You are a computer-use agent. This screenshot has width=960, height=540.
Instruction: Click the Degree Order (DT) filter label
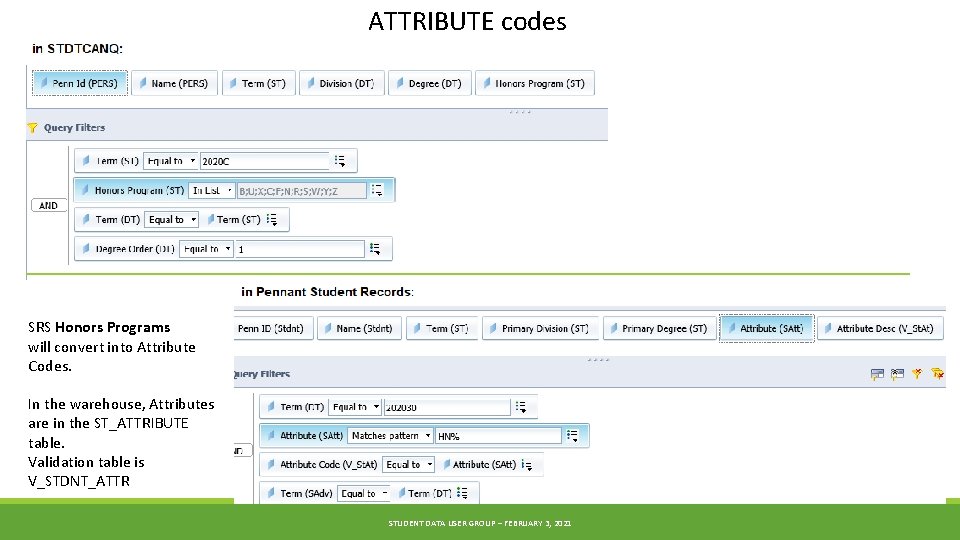coord(135,249)
